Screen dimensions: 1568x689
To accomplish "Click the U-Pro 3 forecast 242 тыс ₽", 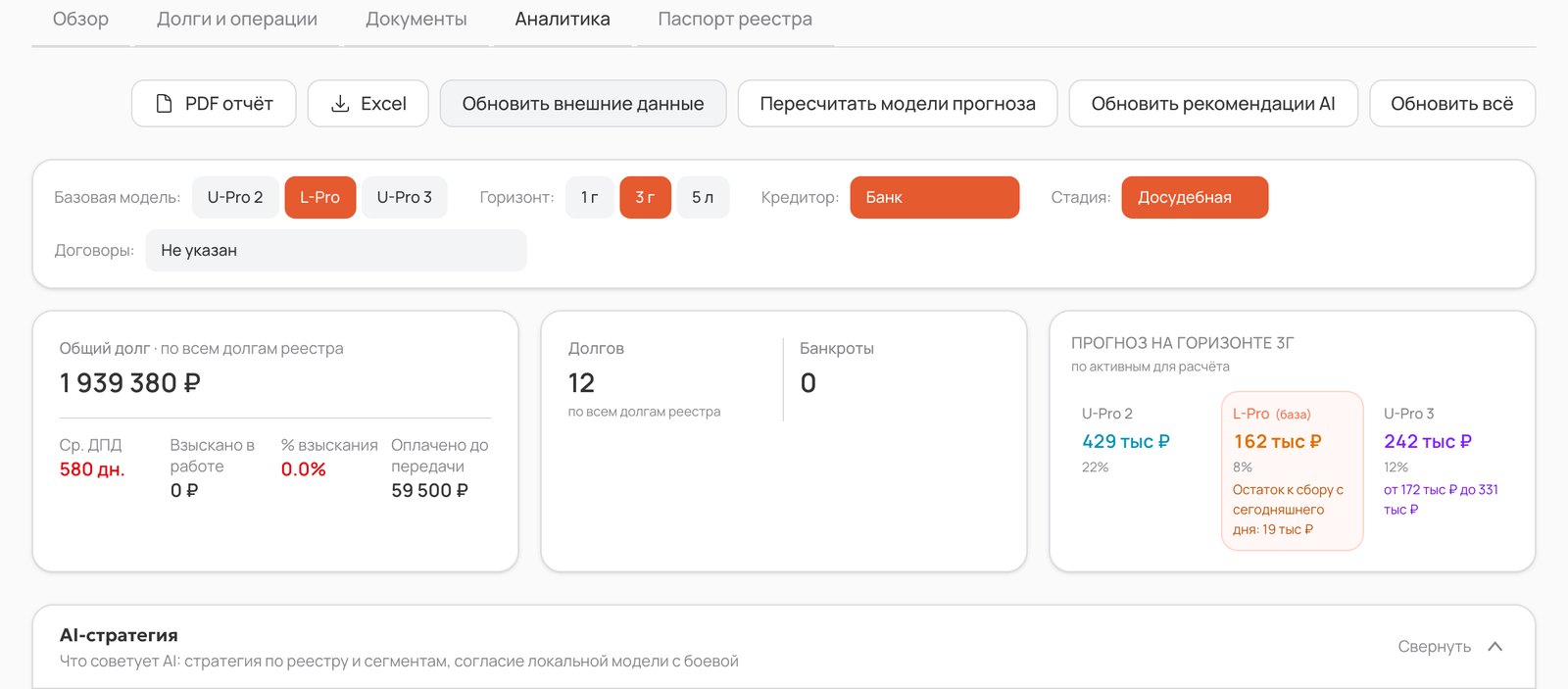I will click(x=1428, y=442).
